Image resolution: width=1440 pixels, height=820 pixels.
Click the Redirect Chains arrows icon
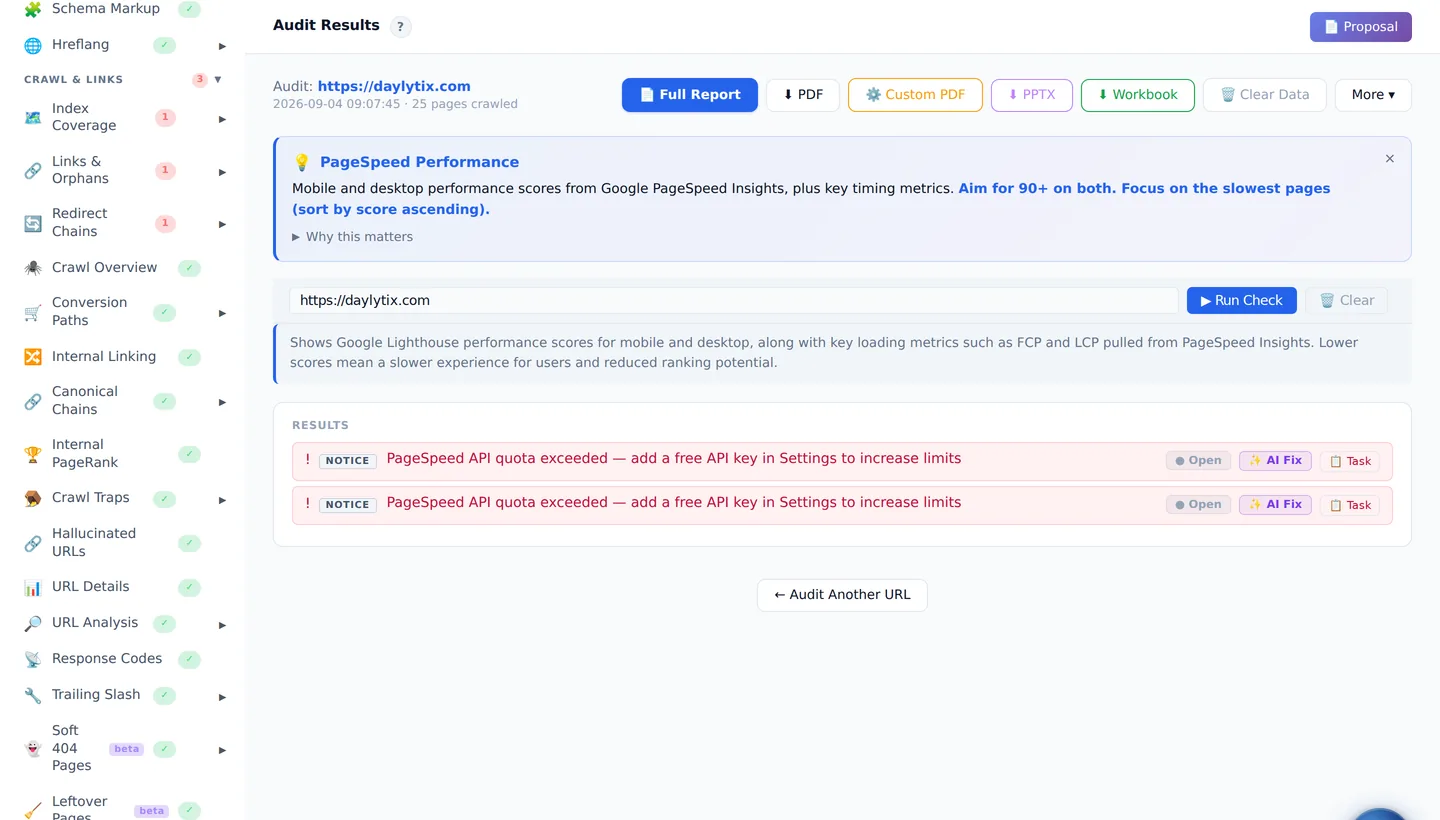pos(33,223)
